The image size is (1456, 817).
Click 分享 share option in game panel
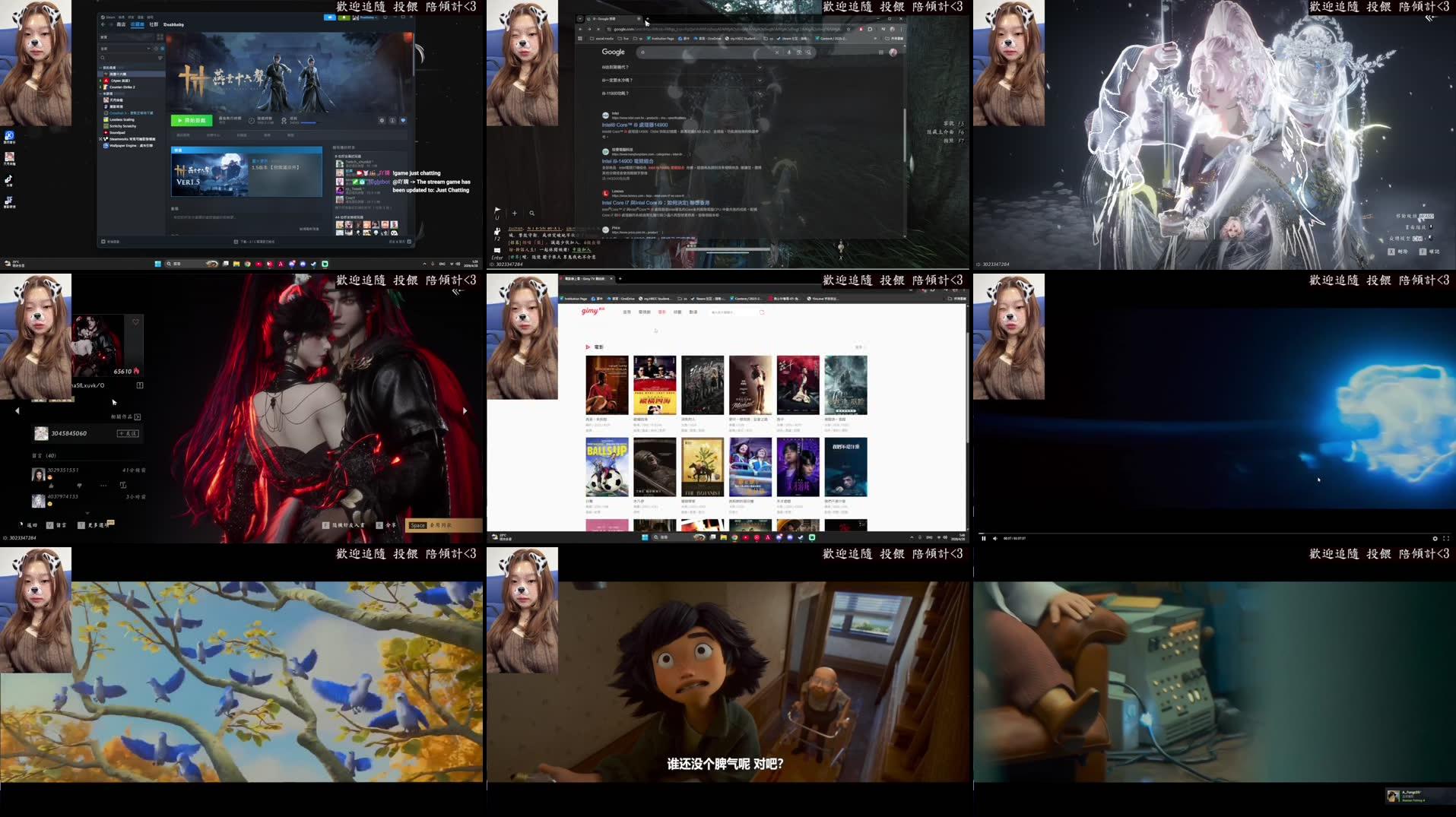tap(386, 525)
